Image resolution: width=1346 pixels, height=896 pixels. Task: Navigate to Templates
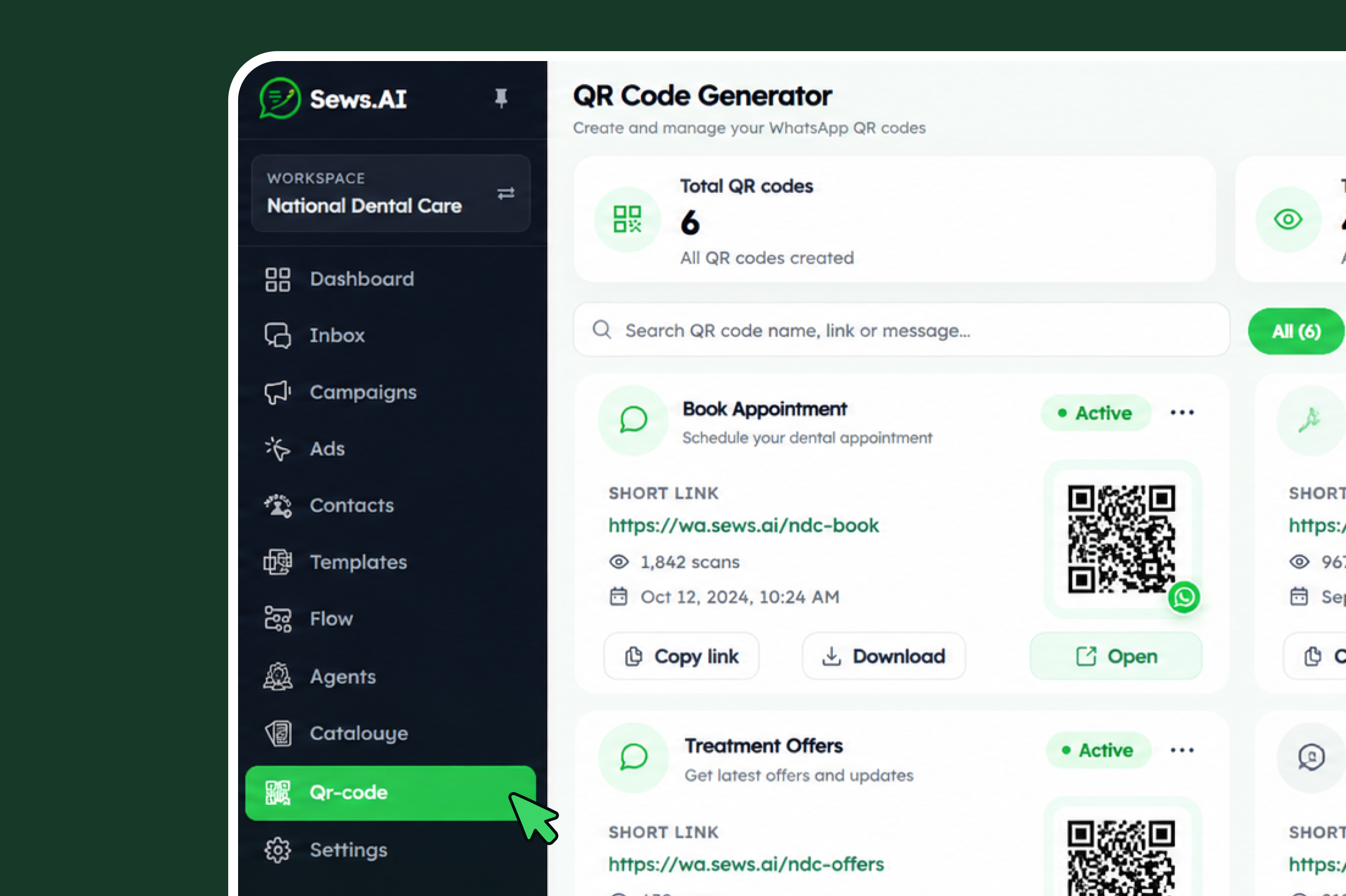[x=391, y=562]
